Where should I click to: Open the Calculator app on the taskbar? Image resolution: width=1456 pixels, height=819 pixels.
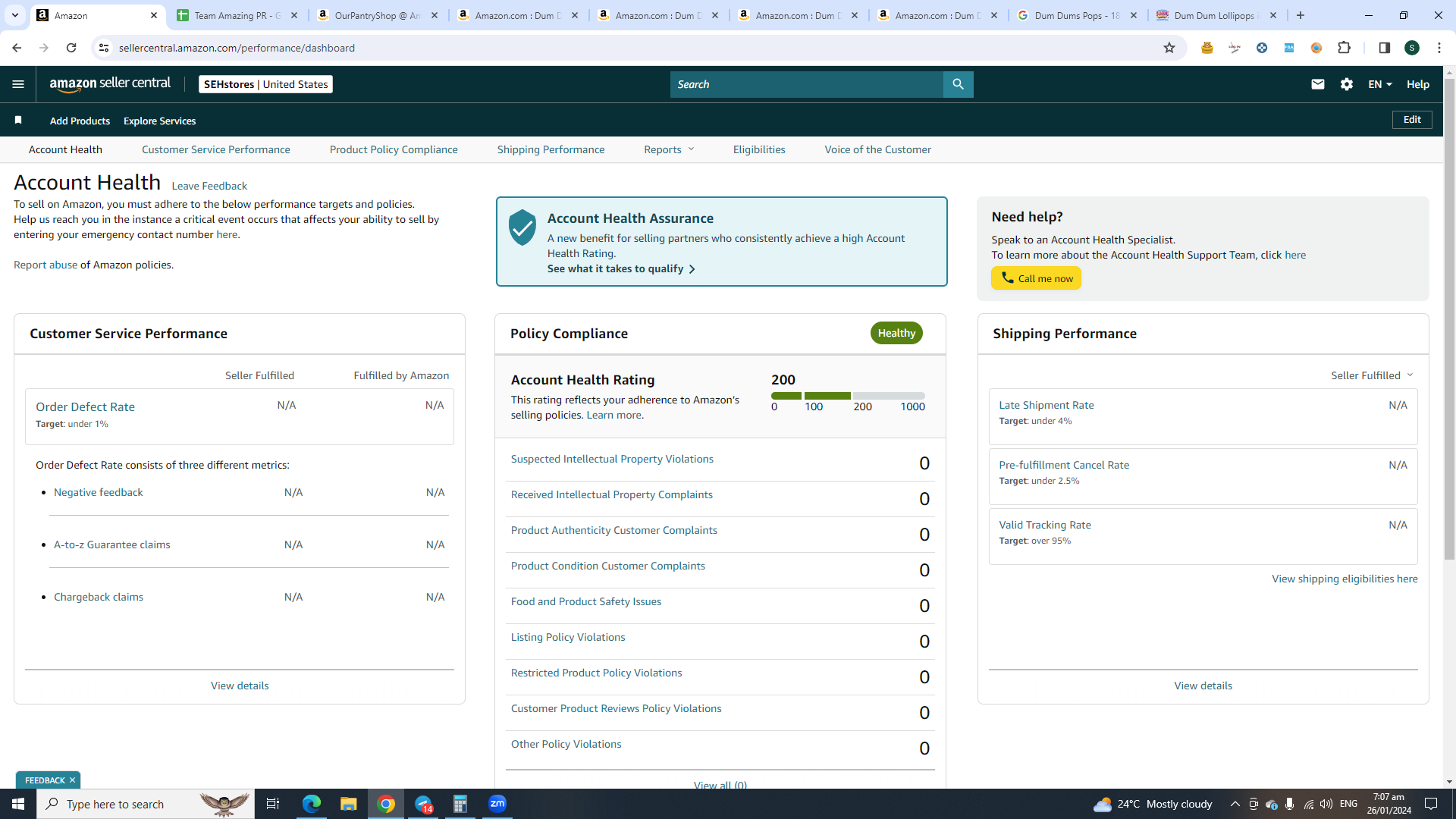460,804
